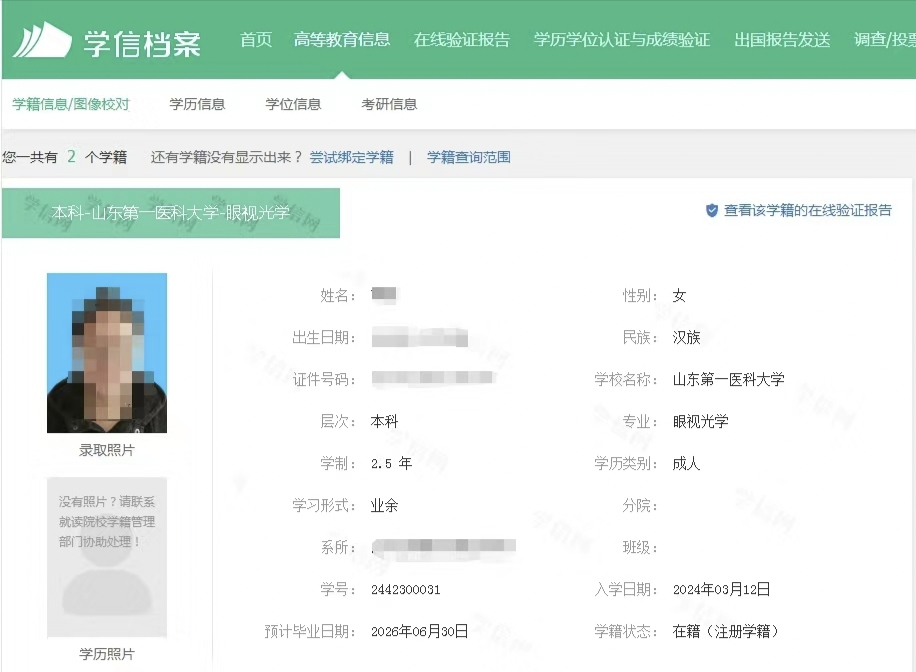Click the 班级 field label
This screenshot has height=672, width=916.
(x=640, y=548)
